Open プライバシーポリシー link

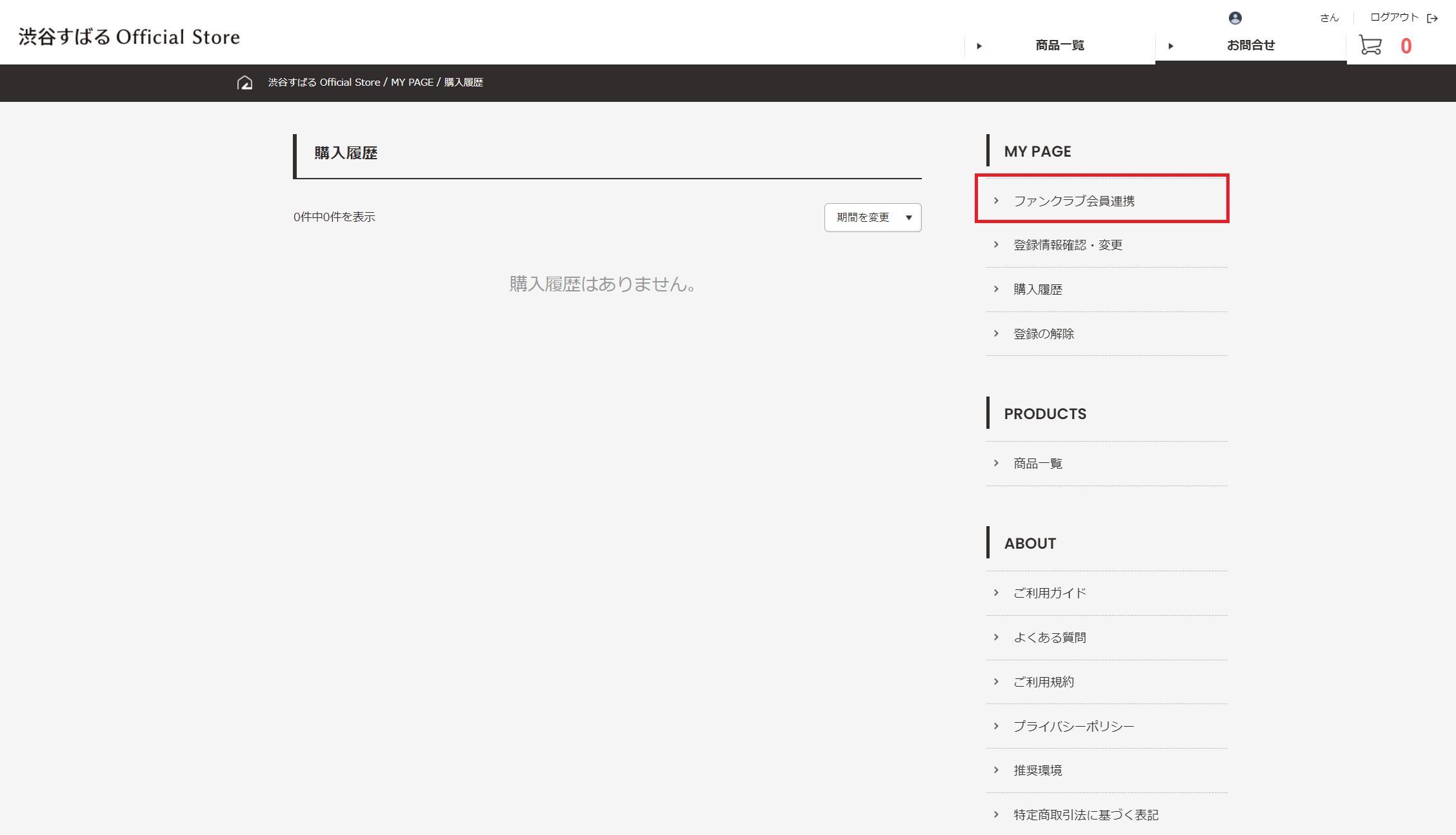pyautogui.click(x=1073, y=727)
